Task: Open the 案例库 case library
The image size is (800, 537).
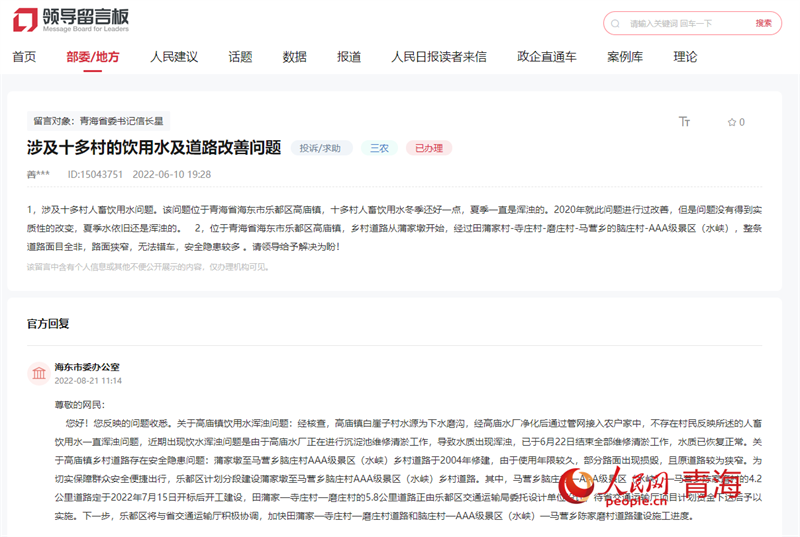Action: [625, 57]
